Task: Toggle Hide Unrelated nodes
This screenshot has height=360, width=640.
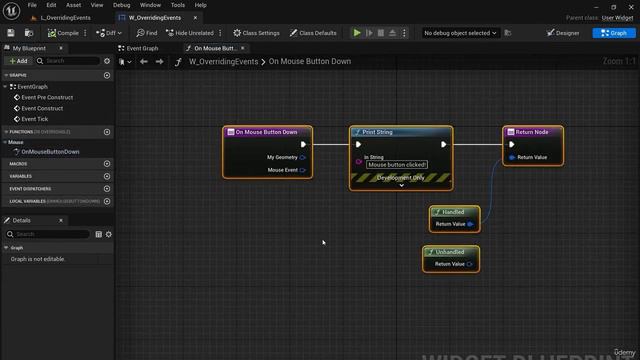Action: (x=190, y=33)
